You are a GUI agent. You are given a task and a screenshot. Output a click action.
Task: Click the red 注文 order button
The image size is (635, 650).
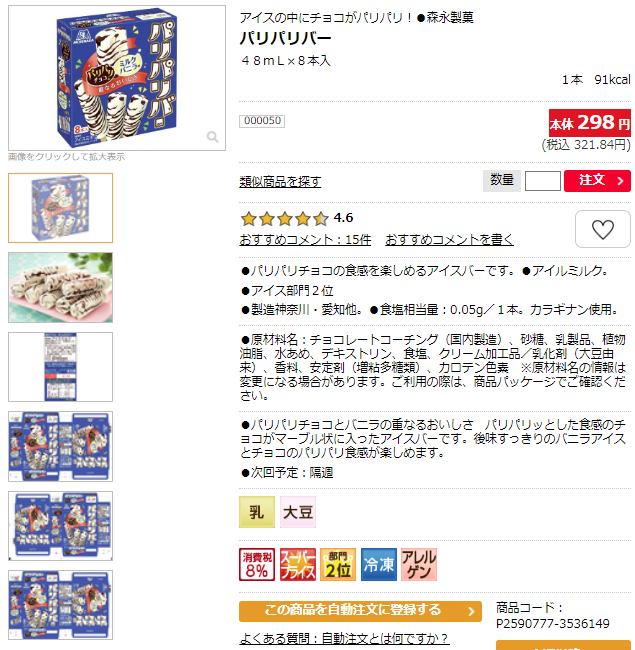tap(597, 181)
